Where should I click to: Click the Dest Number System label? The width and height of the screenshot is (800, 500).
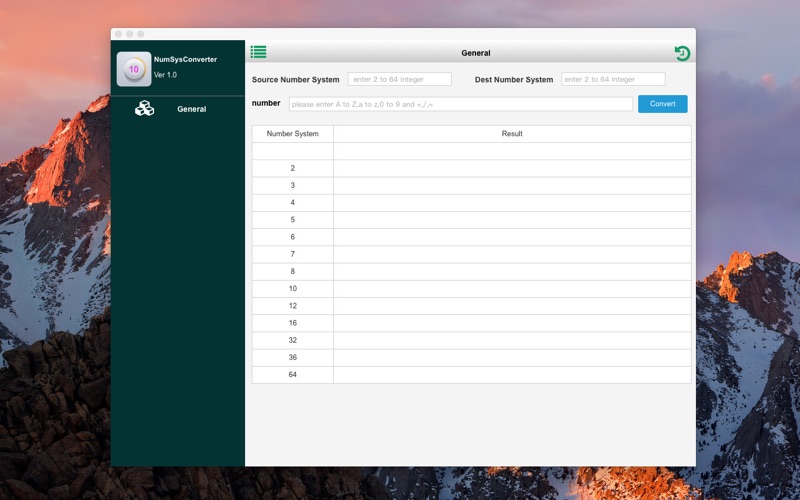(x=514, y=80)
